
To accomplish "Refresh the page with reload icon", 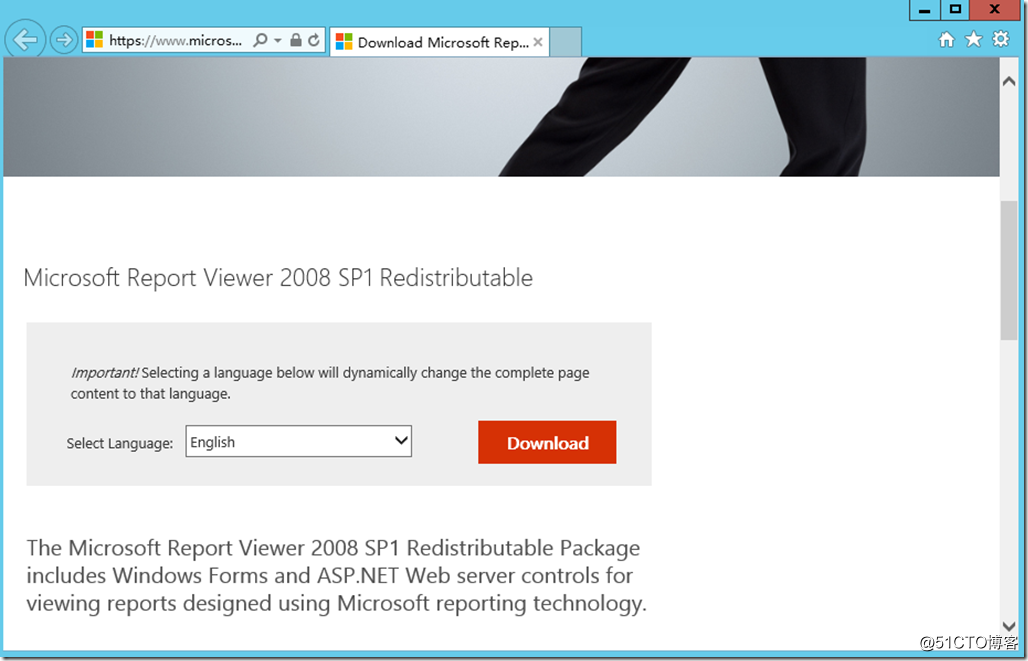I will pos(314,40).
